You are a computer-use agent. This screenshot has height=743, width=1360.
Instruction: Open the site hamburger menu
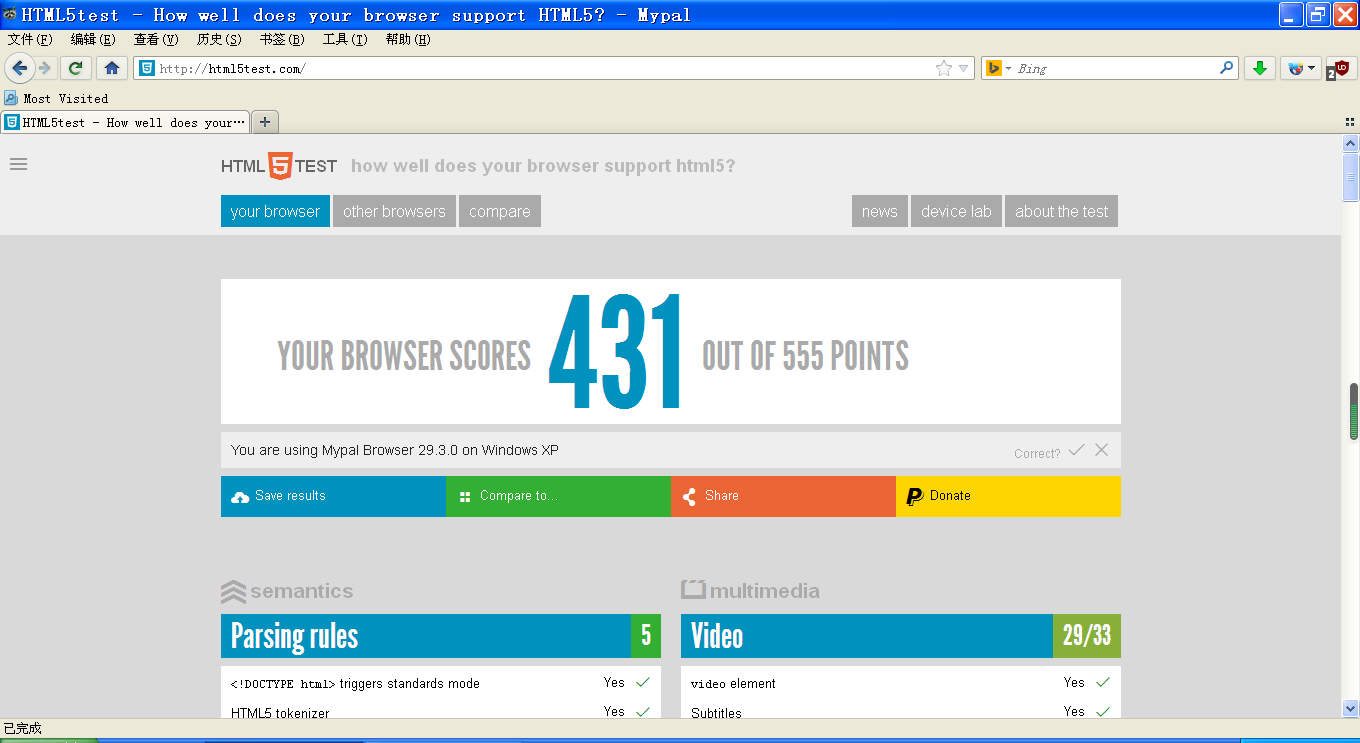pyautogui.click(x=18, y=164)
